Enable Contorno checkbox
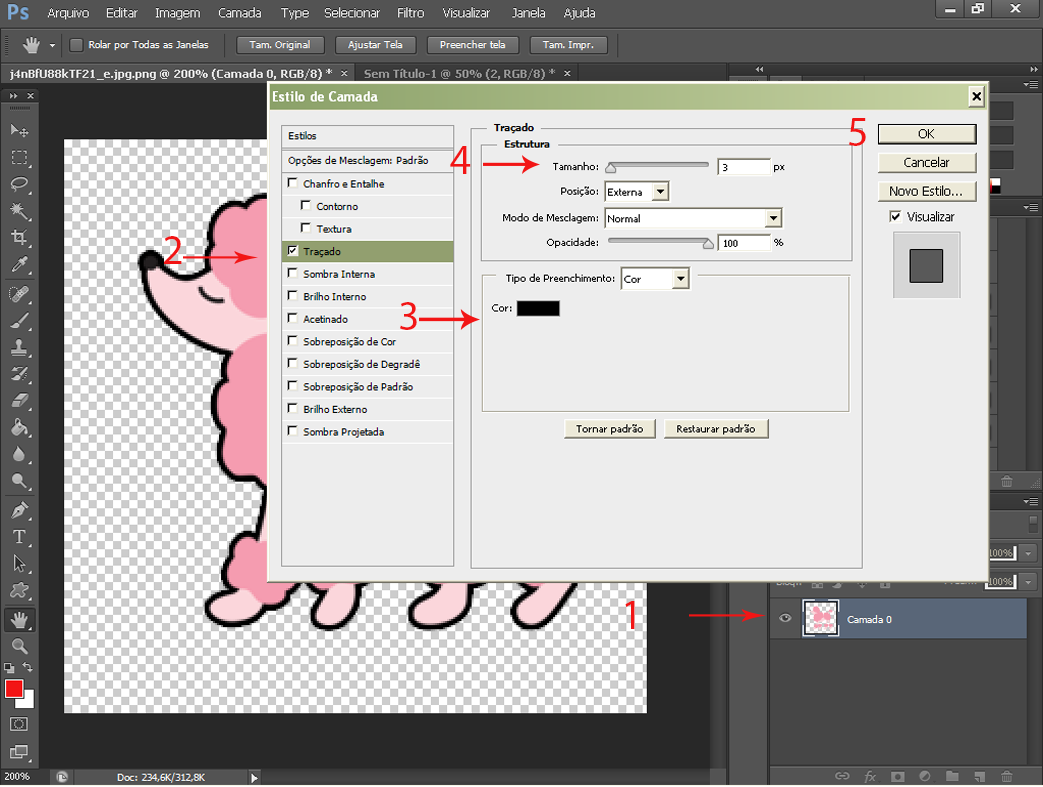1043x787 pixels. 305,205
